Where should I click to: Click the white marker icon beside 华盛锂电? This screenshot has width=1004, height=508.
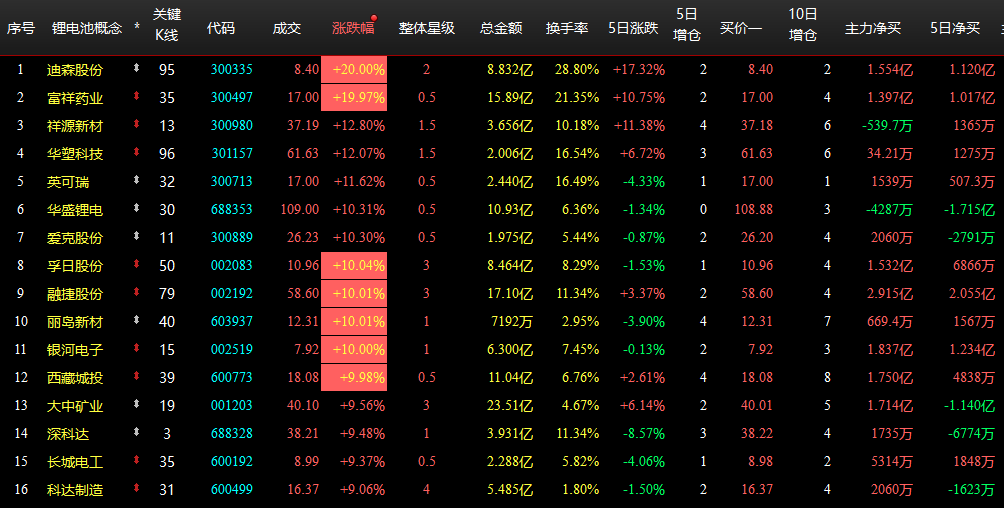coord(137,209)
